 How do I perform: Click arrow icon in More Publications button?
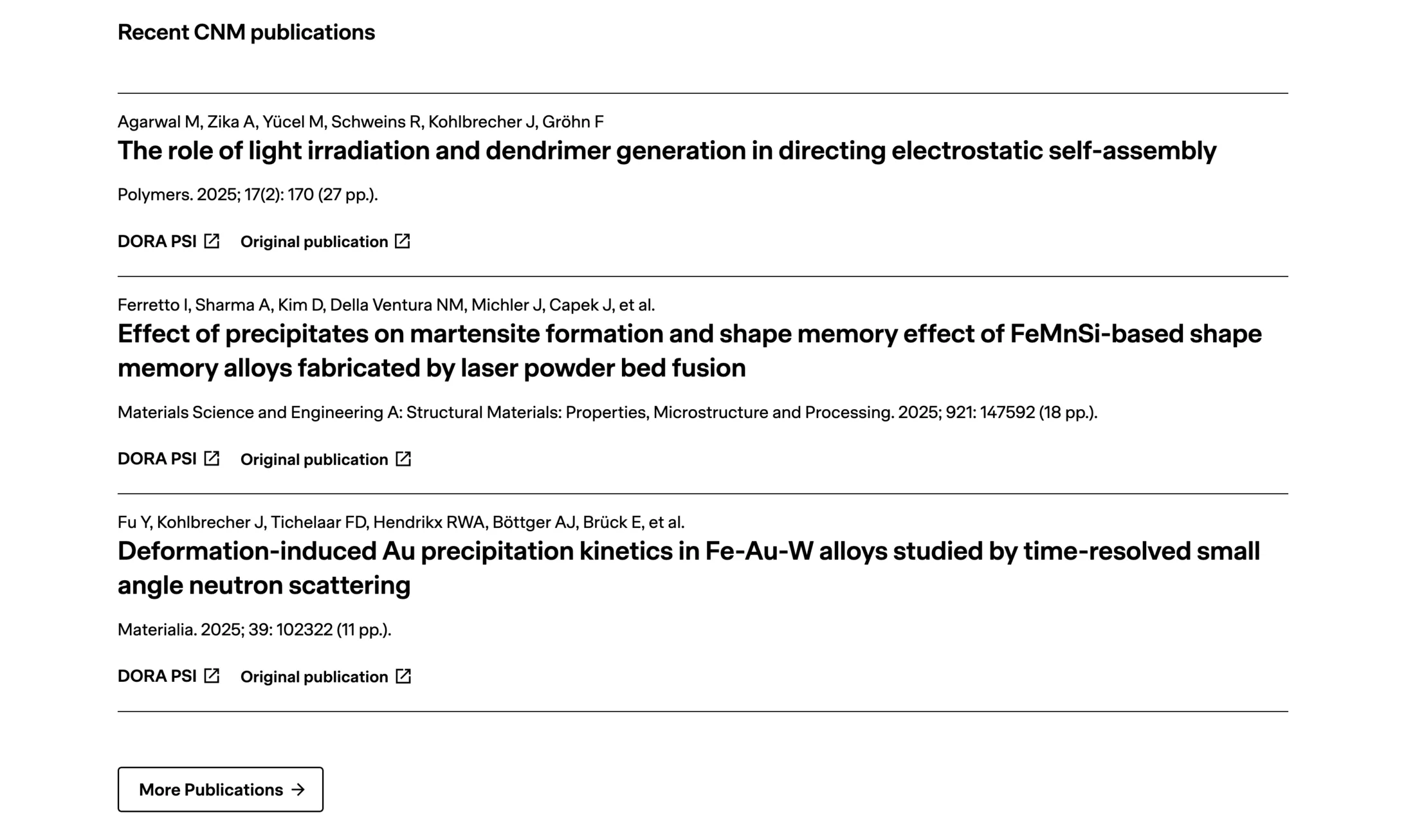tap(298, 789)
